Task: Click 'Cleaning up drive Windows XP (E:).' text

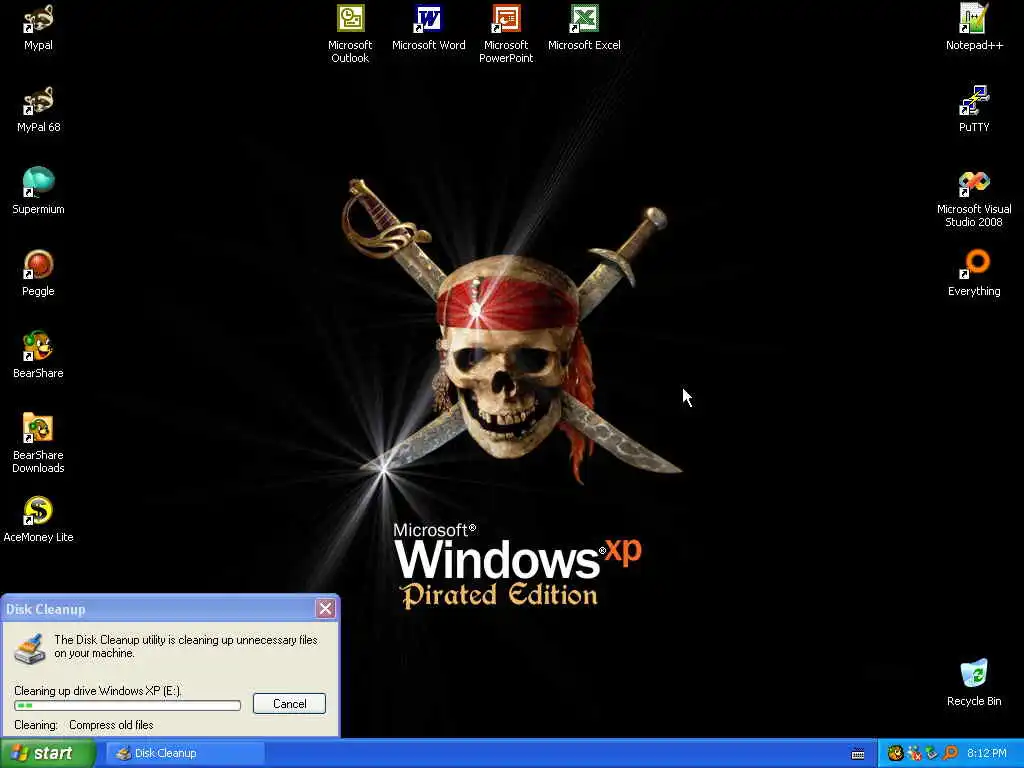Action: tap(98, 691)
